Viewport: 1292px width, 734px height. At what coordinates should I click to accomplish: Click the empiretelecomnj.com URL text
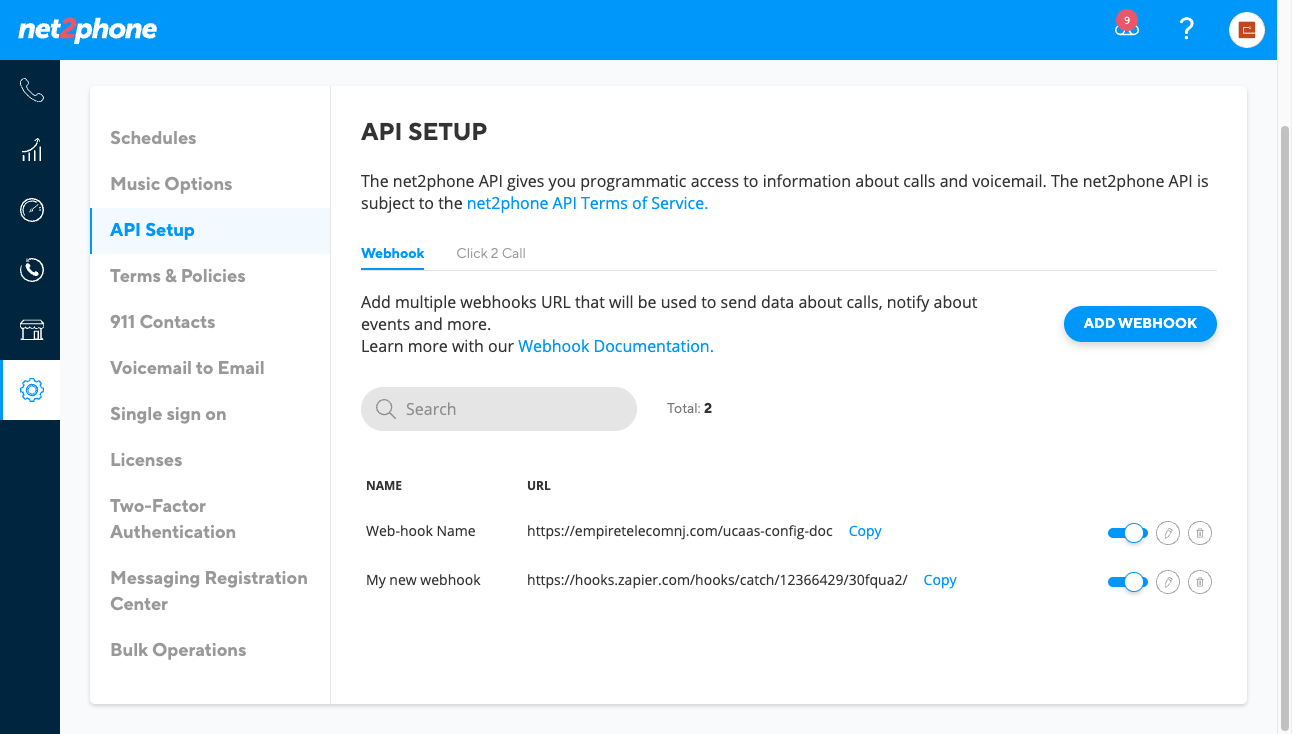coord(680,531)
